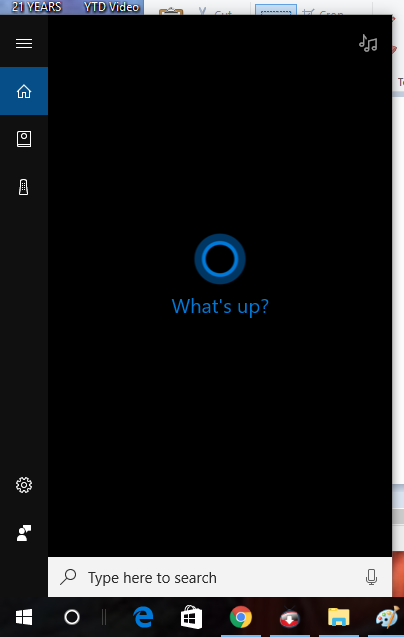Launch Microsoft Edge from the taskbar

143,617
